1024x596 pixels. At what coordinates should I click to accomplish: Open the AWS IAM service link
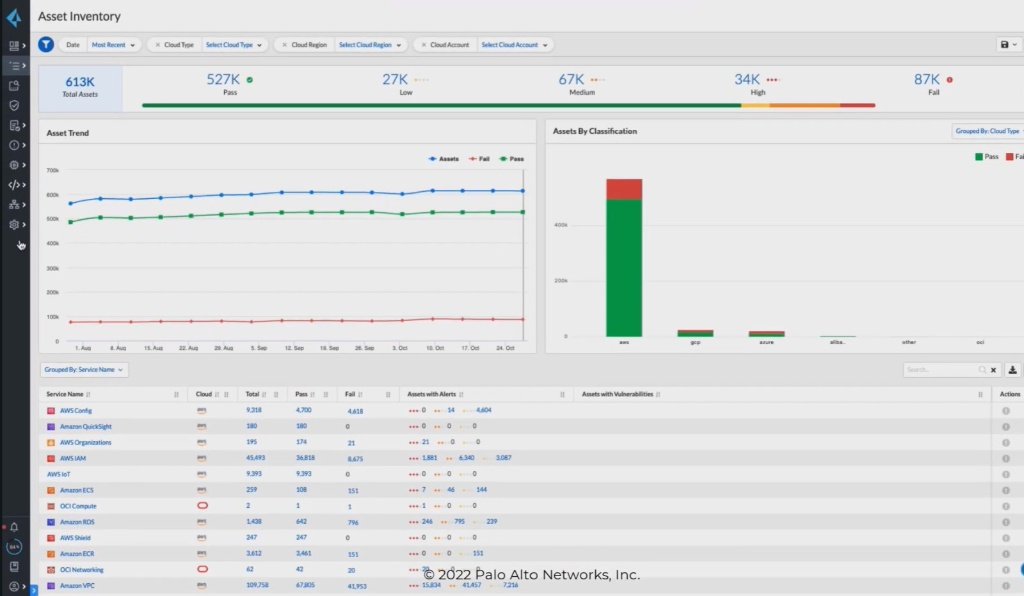click(72, 458)
